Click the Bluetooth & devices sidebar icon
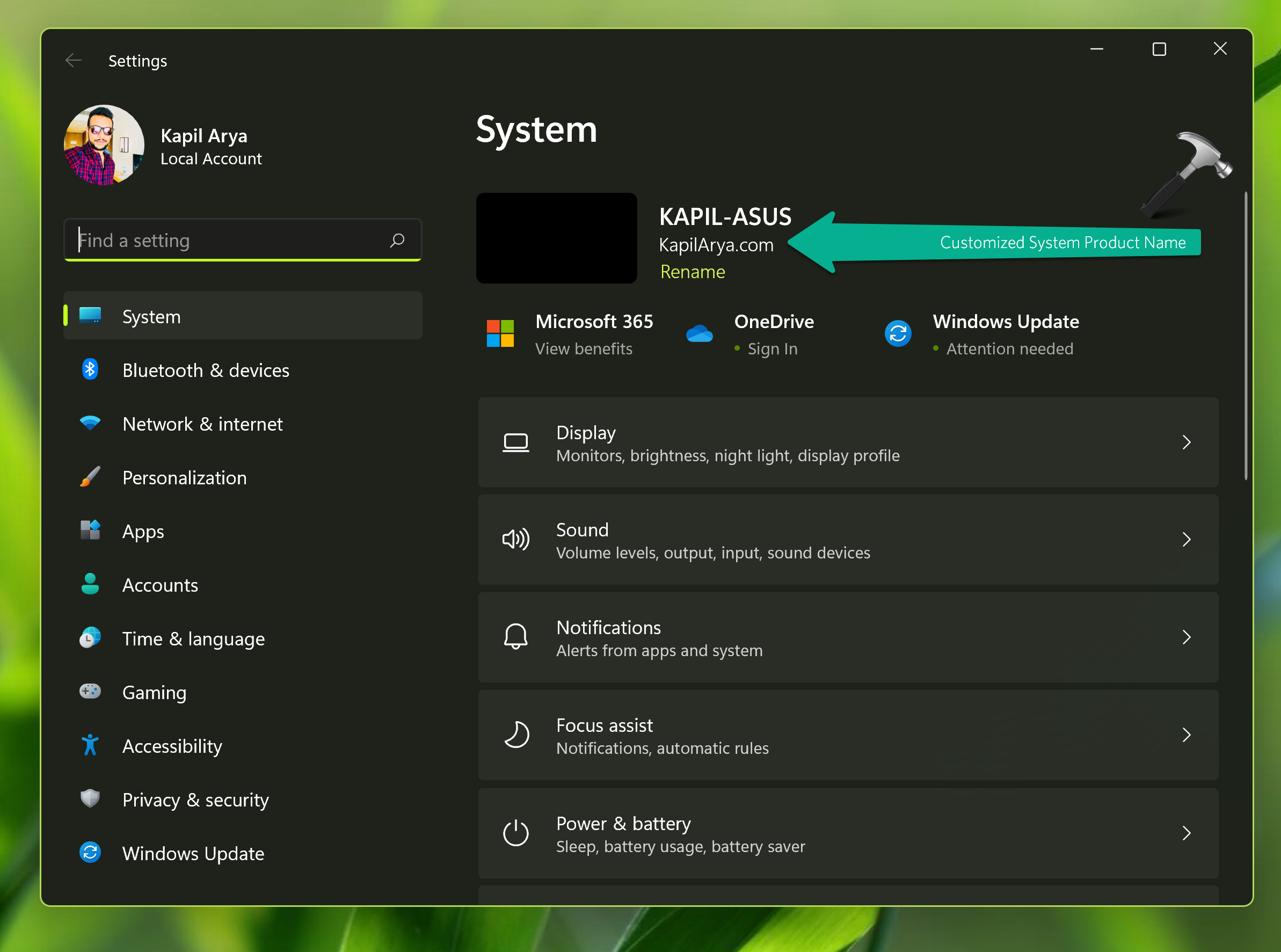Image resolution: width=1281 pixels, height=952 pixels. tap(90, 369)
